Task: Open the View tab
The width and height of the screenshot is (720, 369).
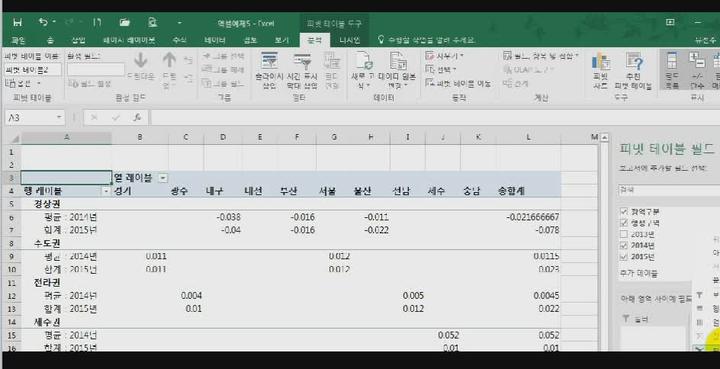Action: click(x=281, y=40)
